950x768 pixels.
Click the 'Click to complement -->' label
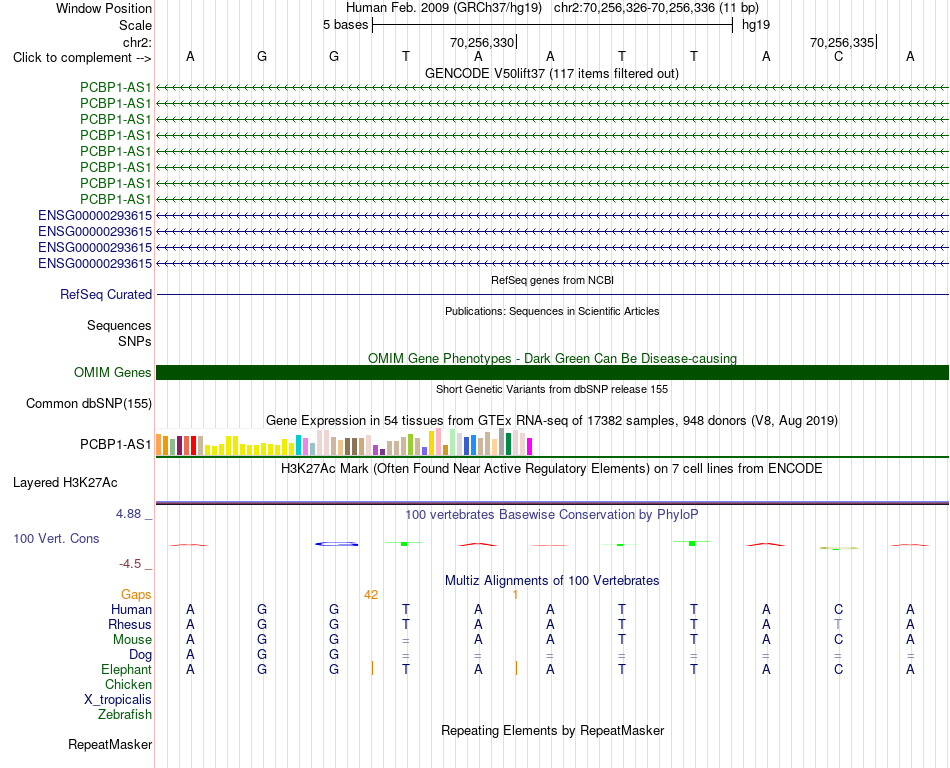[82, 58]
